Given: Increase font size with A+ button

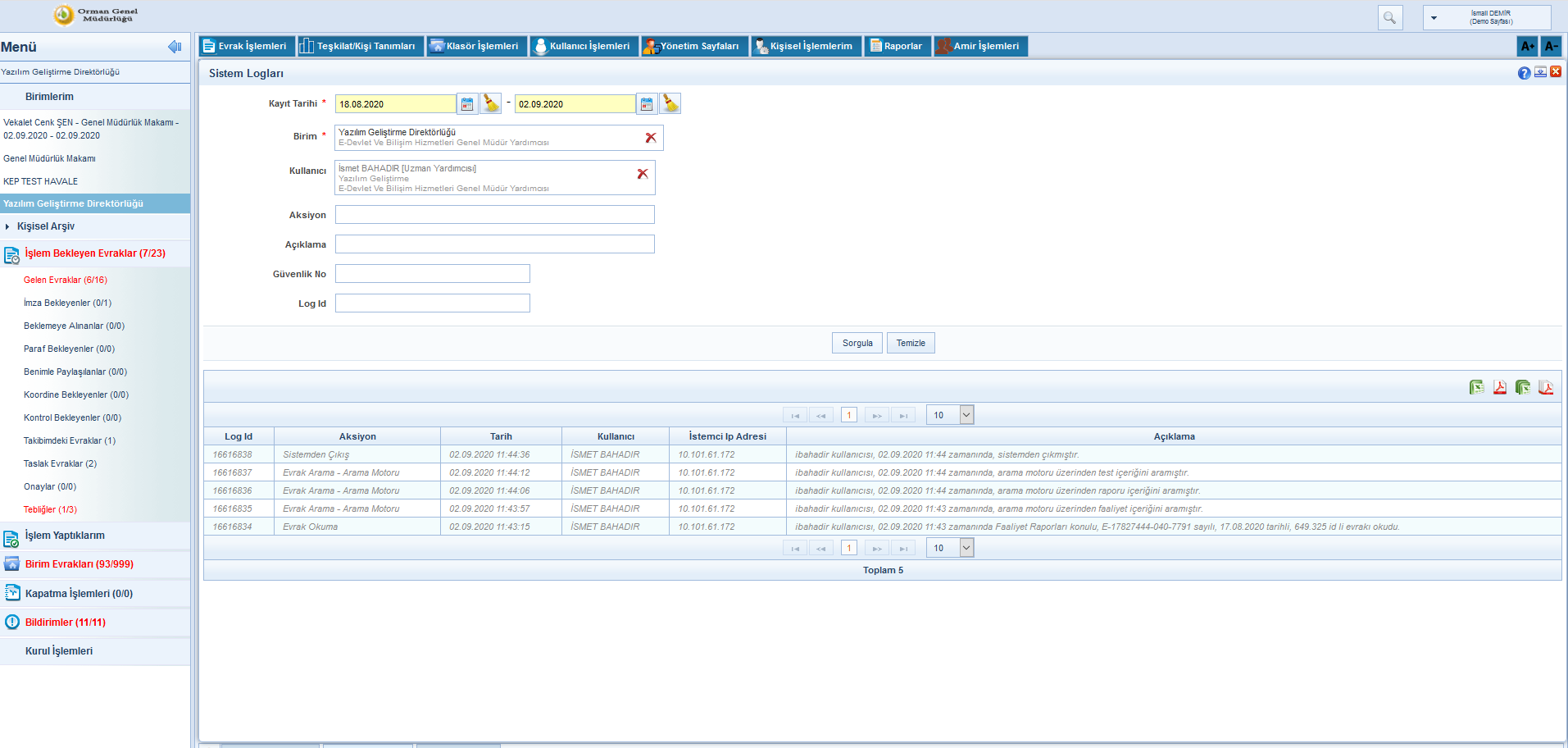Looking at the screenshot, I should point(1527,46).
